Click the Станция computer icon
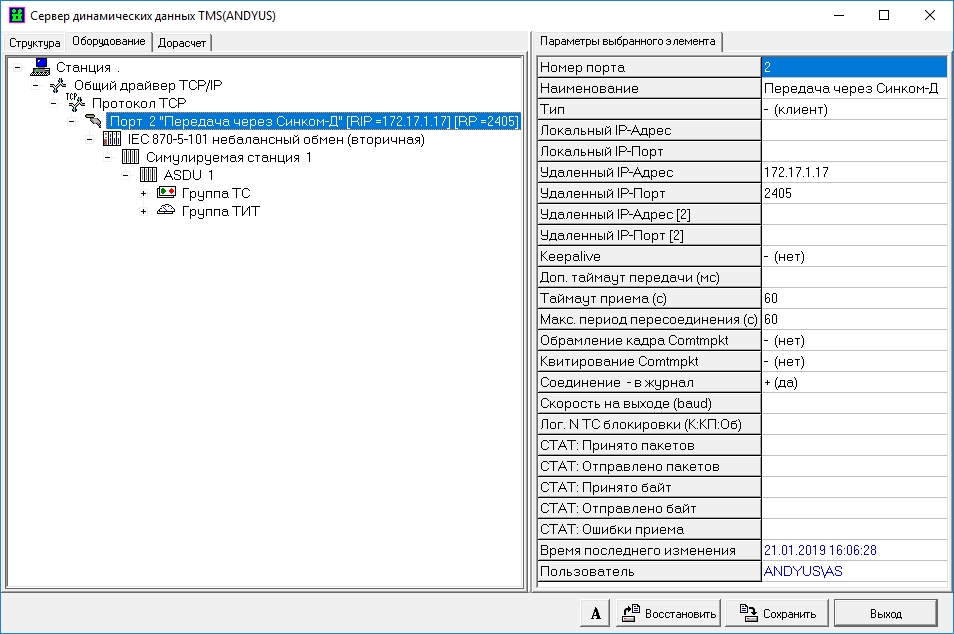954x634 pixels. pos(40,67)
